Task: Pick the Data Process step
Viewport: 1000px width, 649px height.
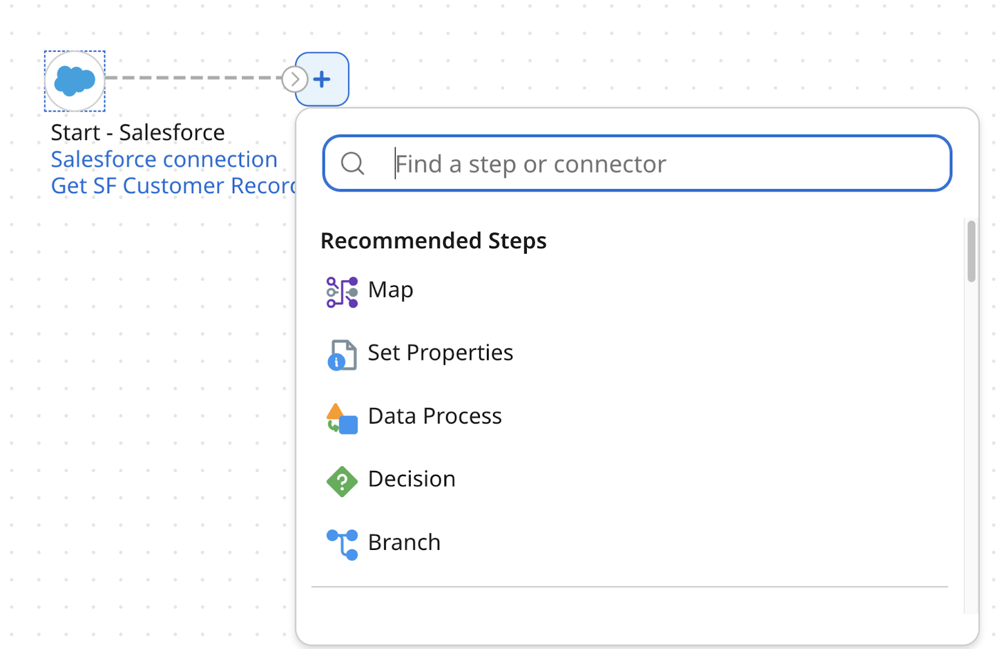Action: [434, 416]
